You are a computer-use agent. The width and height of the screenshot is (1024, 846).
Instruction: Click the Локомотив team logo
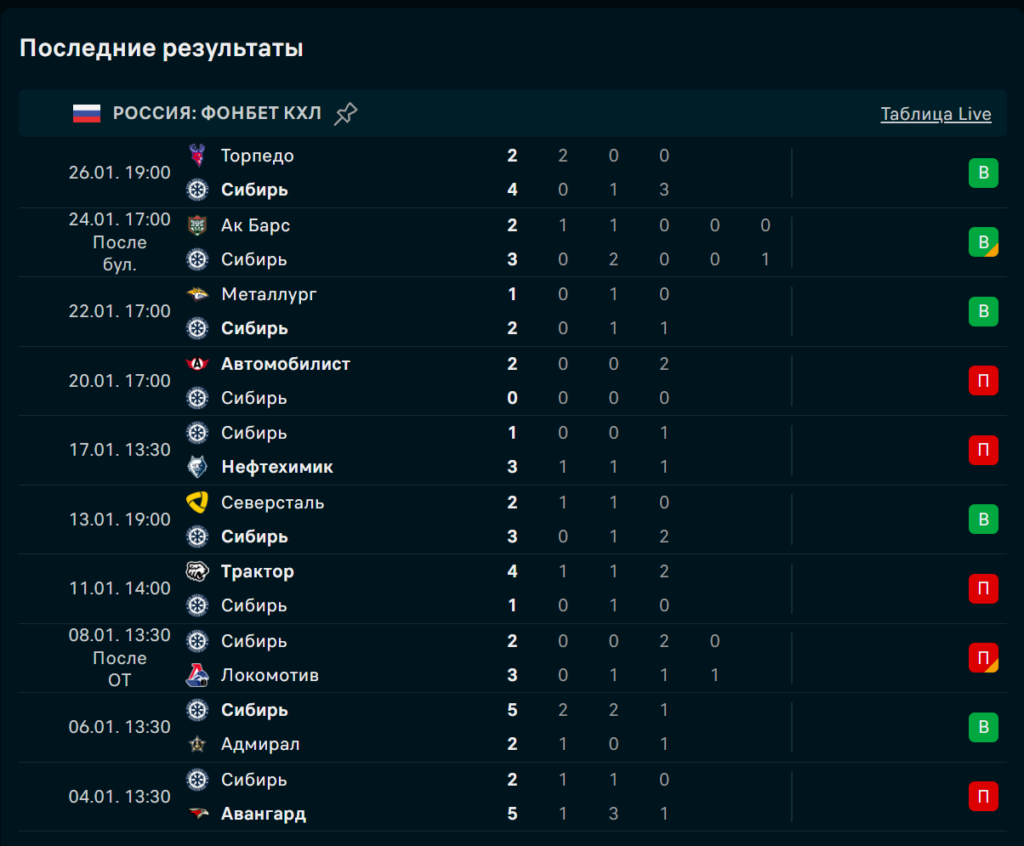197,675
